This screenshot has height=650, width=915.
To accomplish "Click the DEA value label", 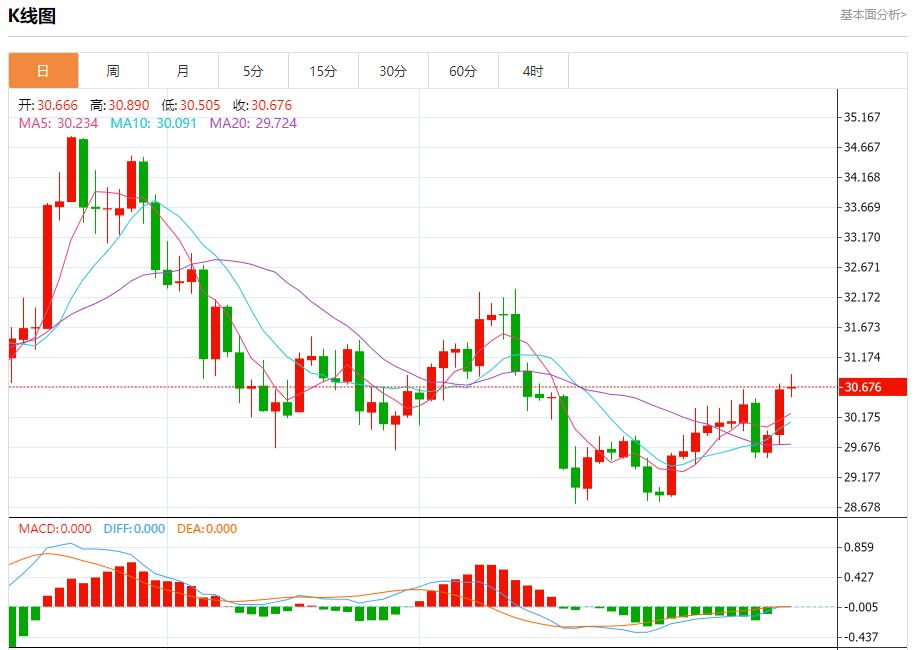I will pos(207,529).
